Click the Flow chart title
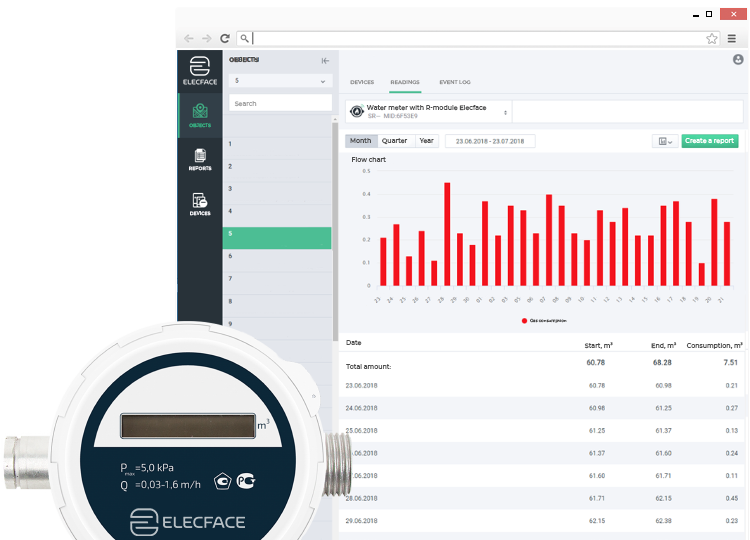Viewport: 750px width, 540px height. tap(368, 160)
